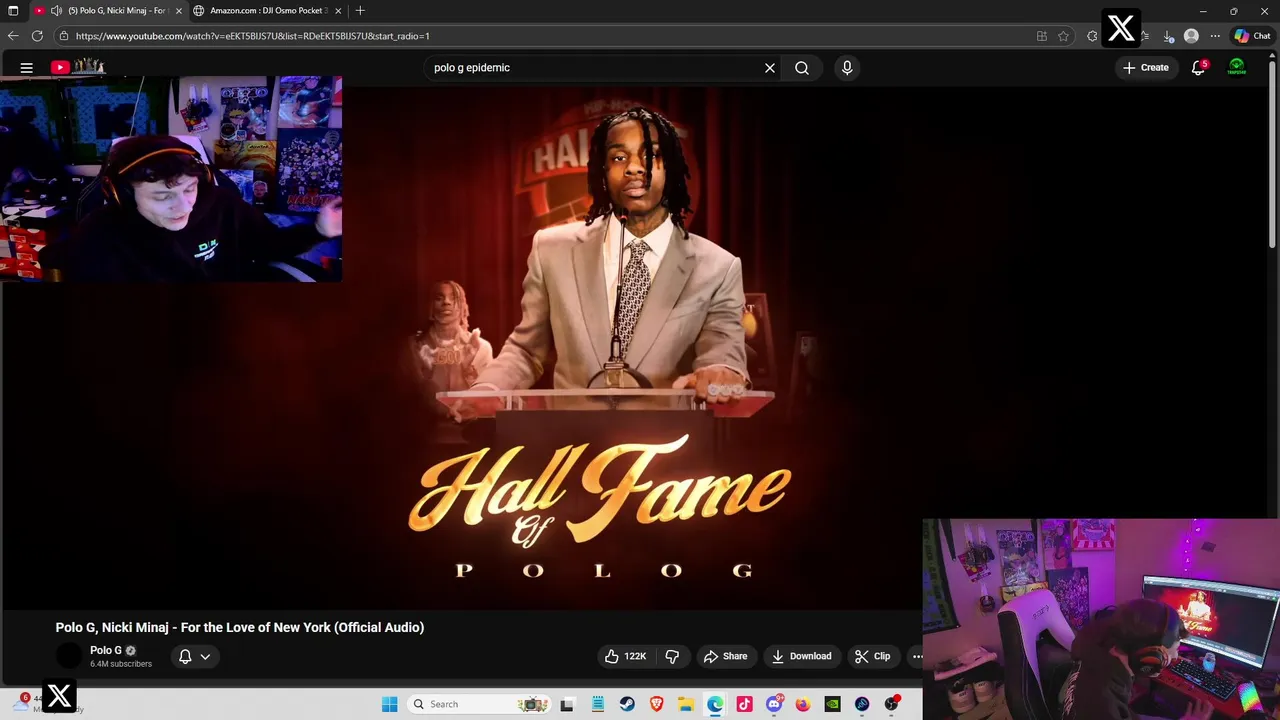Open Copilot Chat in Edge

tap(1252, 36)
